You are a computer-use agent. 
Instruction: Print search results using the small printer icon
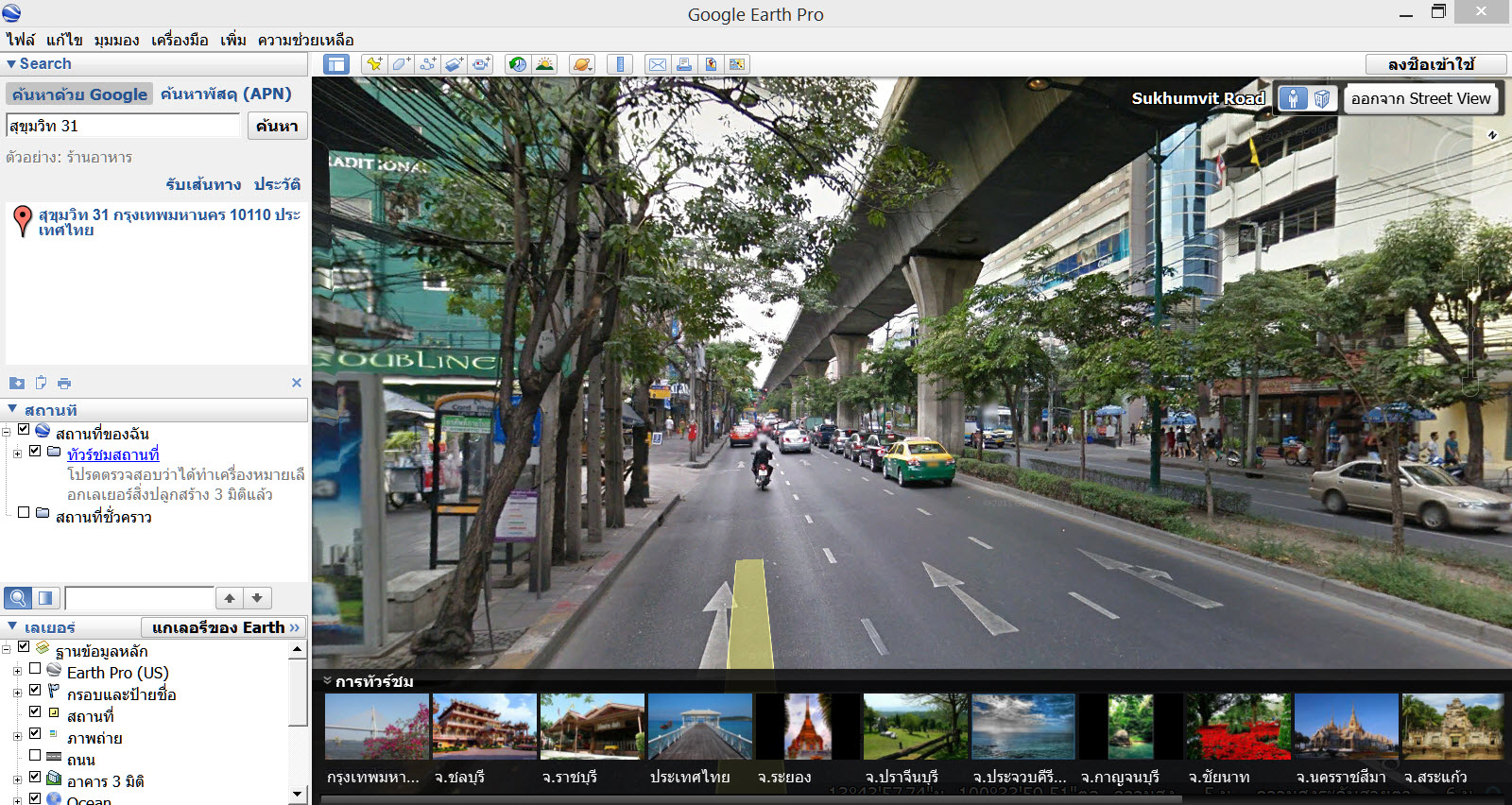coord(64,383)
